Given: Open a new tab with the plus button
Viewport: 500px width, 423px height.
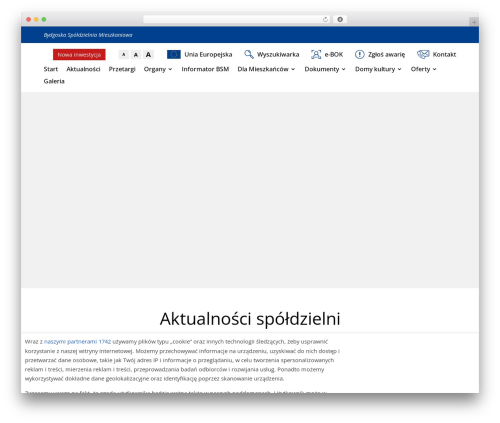Looking at the screenshot, I should point(474,22).
